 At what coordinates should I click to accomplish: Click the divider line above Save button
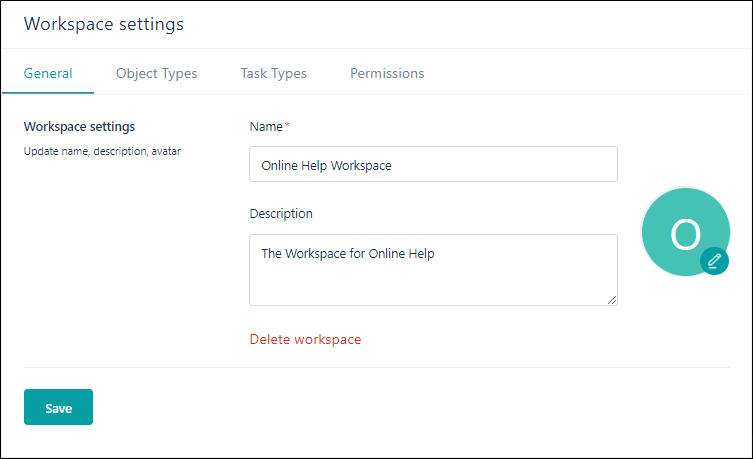click(377, 368)
